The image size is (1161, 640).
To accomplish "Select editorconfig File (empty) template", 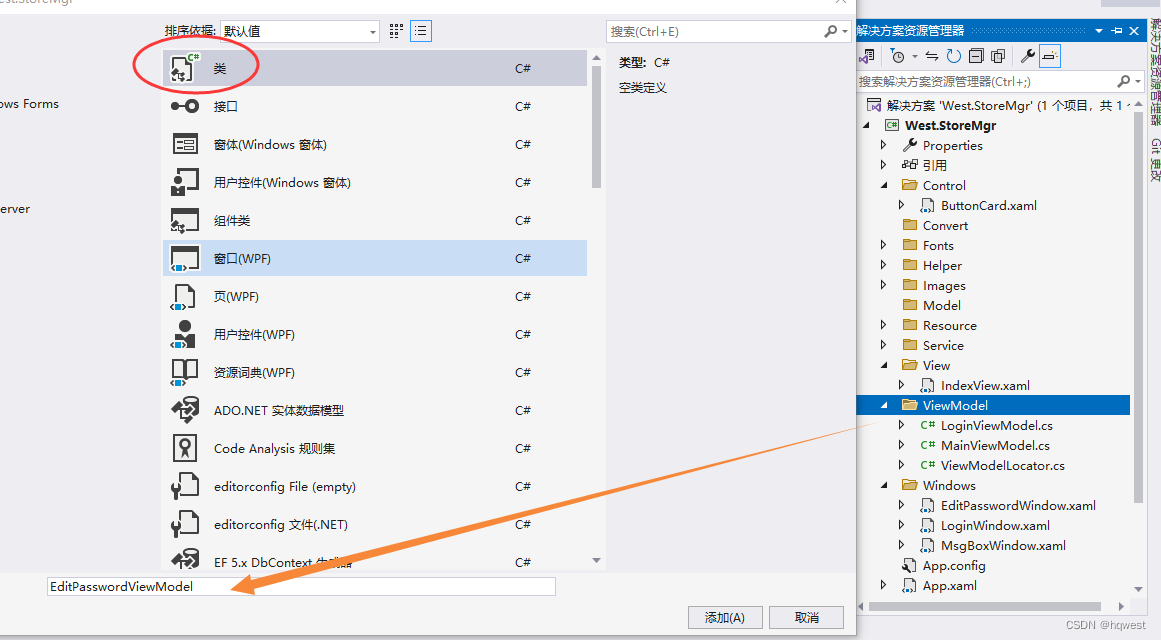I will (375, 487).
